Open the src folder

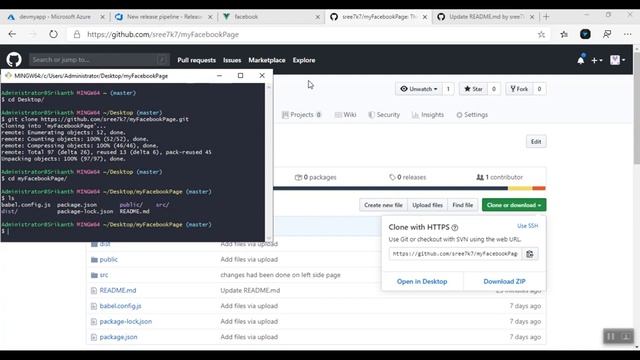coord(104,275)
